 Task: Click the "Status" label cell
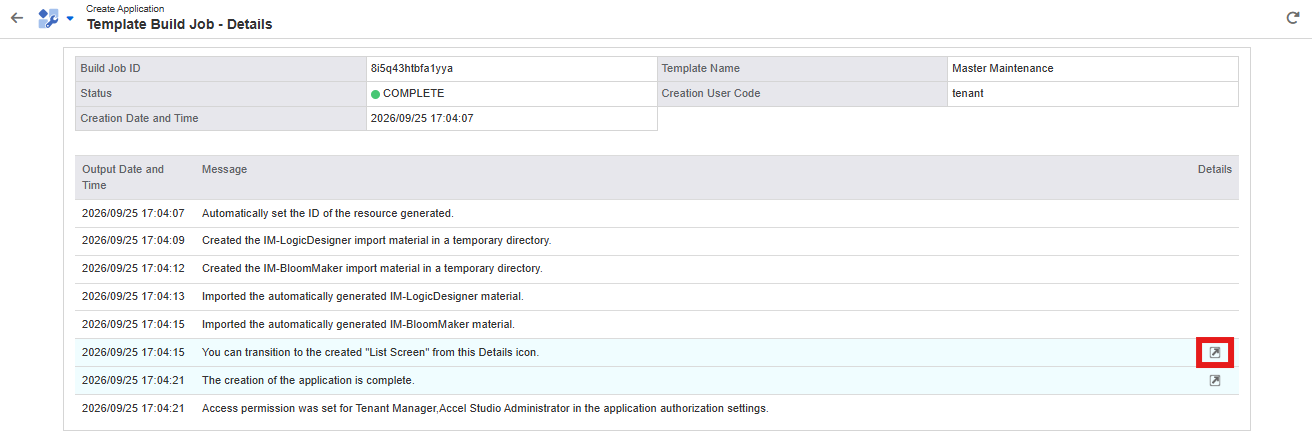[221, 94]
